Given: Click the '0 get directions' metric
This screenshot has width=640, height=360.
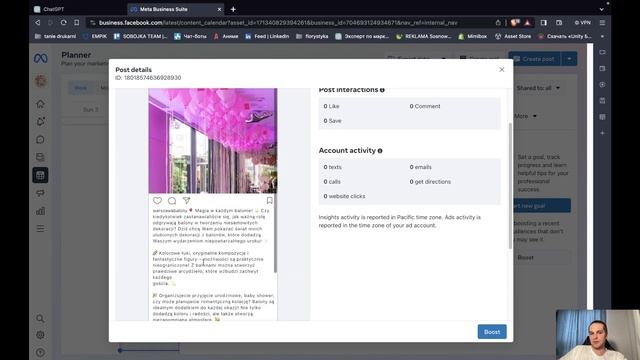Looking at the screenshot, I should tap(430, 182).
